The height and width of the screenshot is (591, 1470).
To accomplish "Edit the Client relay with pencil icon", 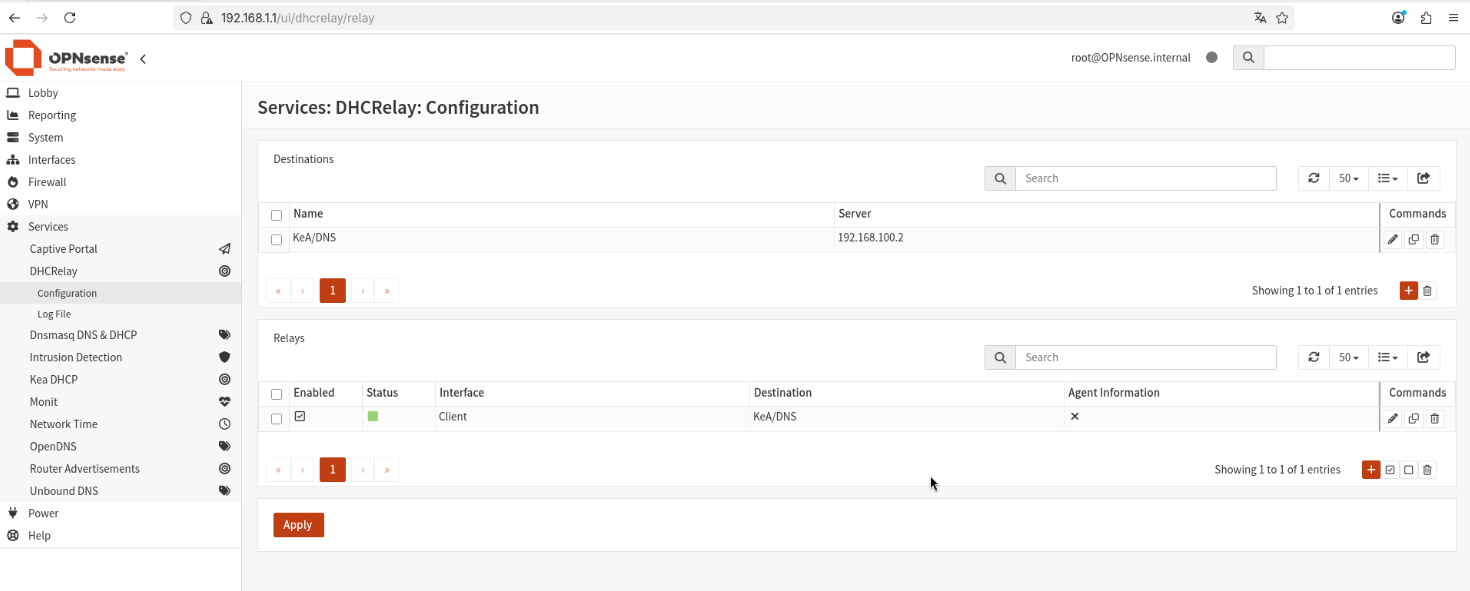I will tap(1393, 418).
